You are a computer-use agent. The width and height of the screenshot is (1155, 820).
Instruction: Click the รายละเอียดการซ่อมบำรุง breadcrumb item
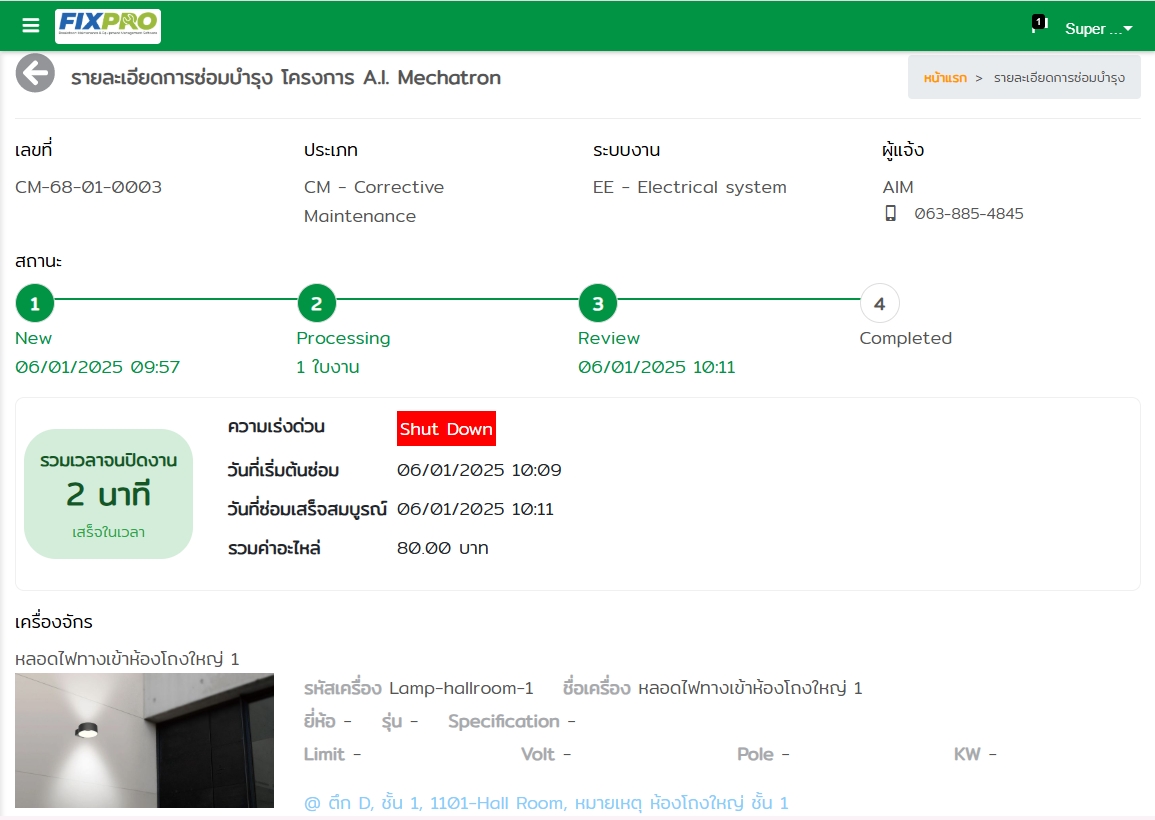(1059, 78)
